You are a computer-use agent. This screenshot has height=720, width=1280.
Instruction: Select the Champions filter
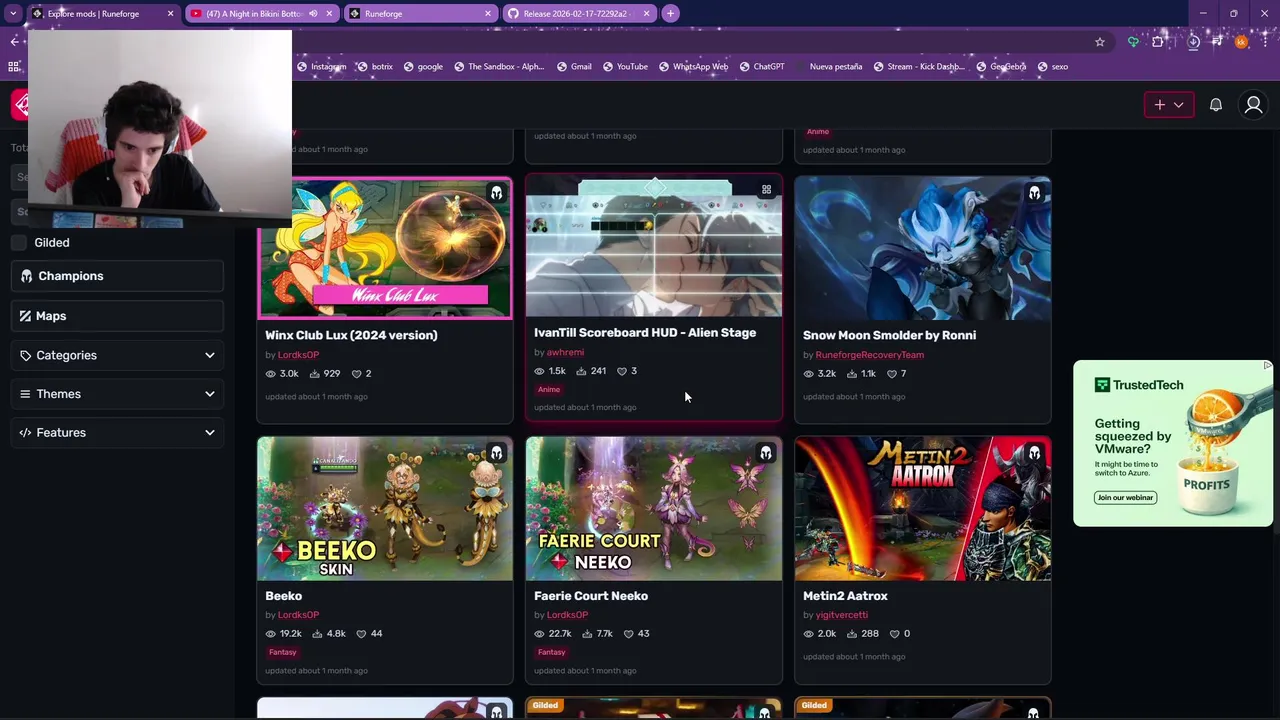[x=117, y=276]
